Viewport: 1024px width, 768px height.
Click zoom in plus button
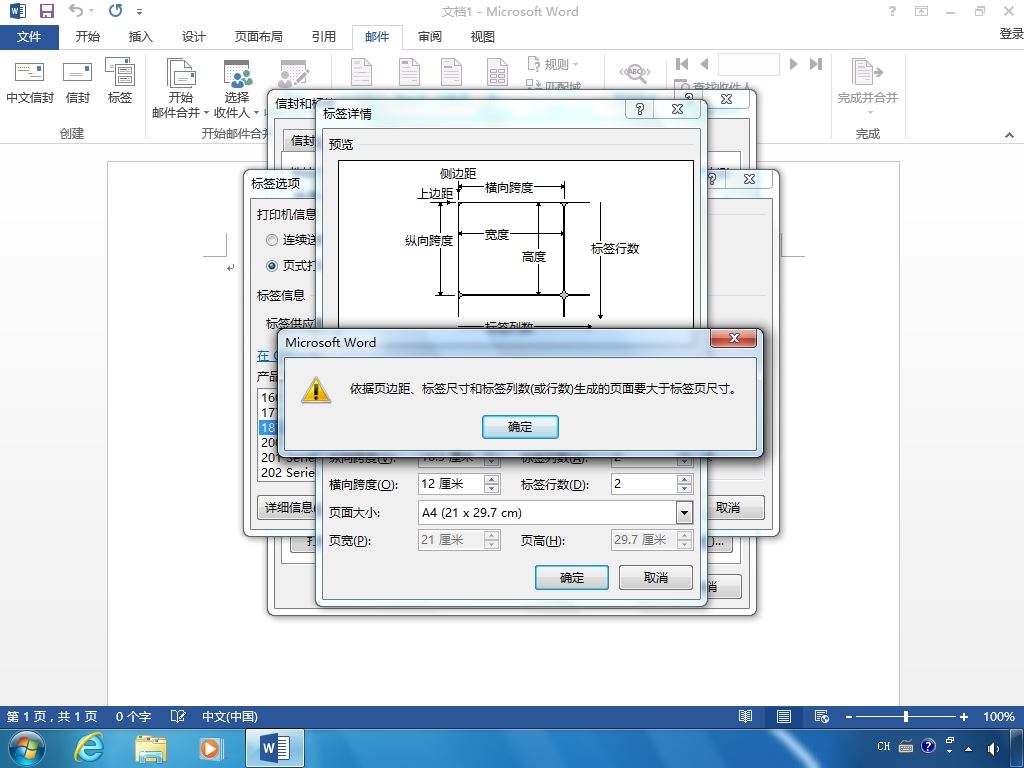point(963,716)
